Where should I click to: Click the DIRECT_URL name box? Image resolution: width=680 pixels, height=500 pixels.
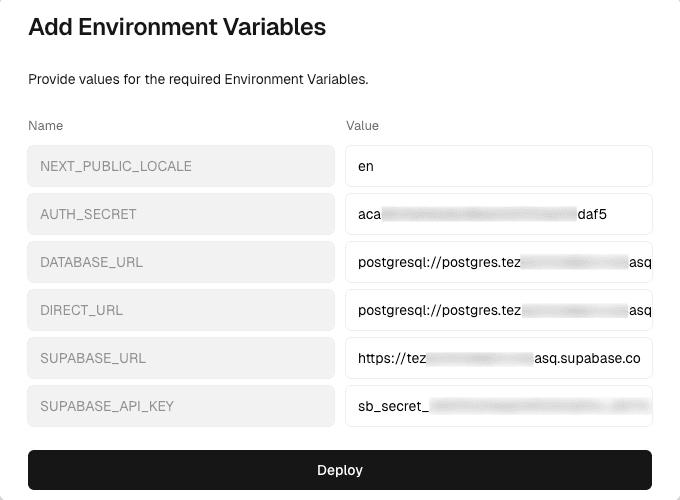point(181,310)
